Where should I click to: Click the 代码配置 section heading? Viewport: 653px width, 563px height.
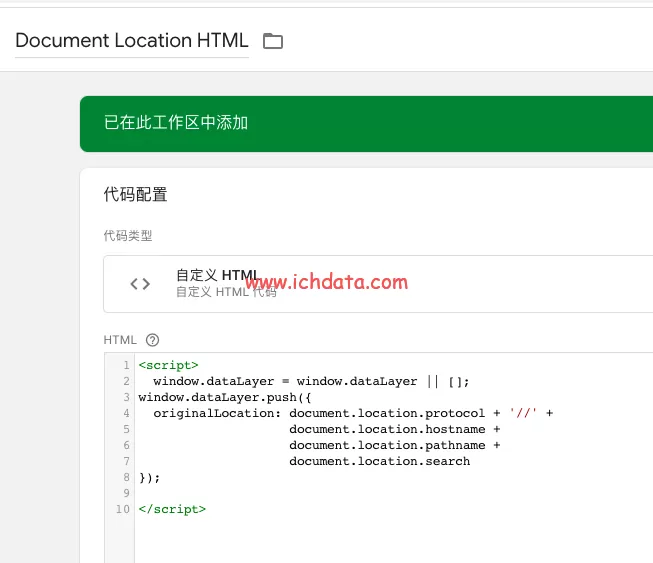pos(135,194)
